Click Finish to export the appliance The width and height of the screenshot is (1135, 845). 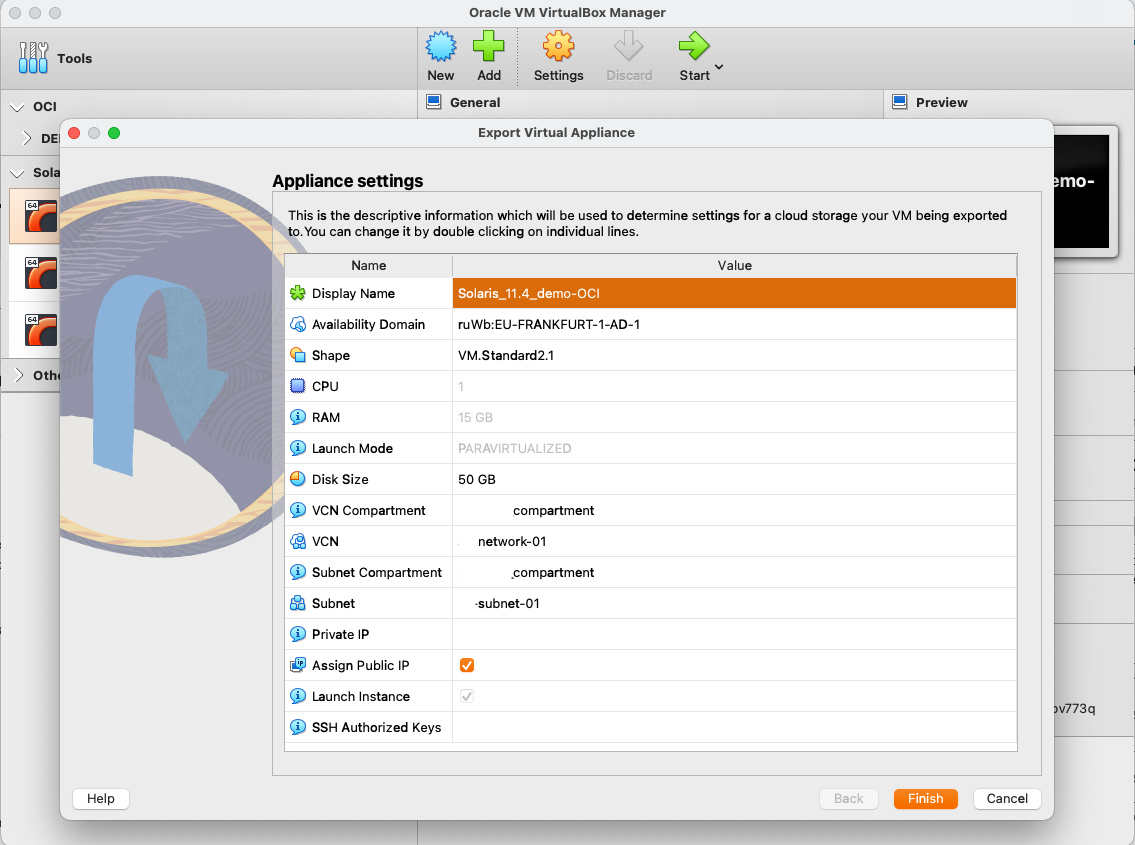(925, 798)
